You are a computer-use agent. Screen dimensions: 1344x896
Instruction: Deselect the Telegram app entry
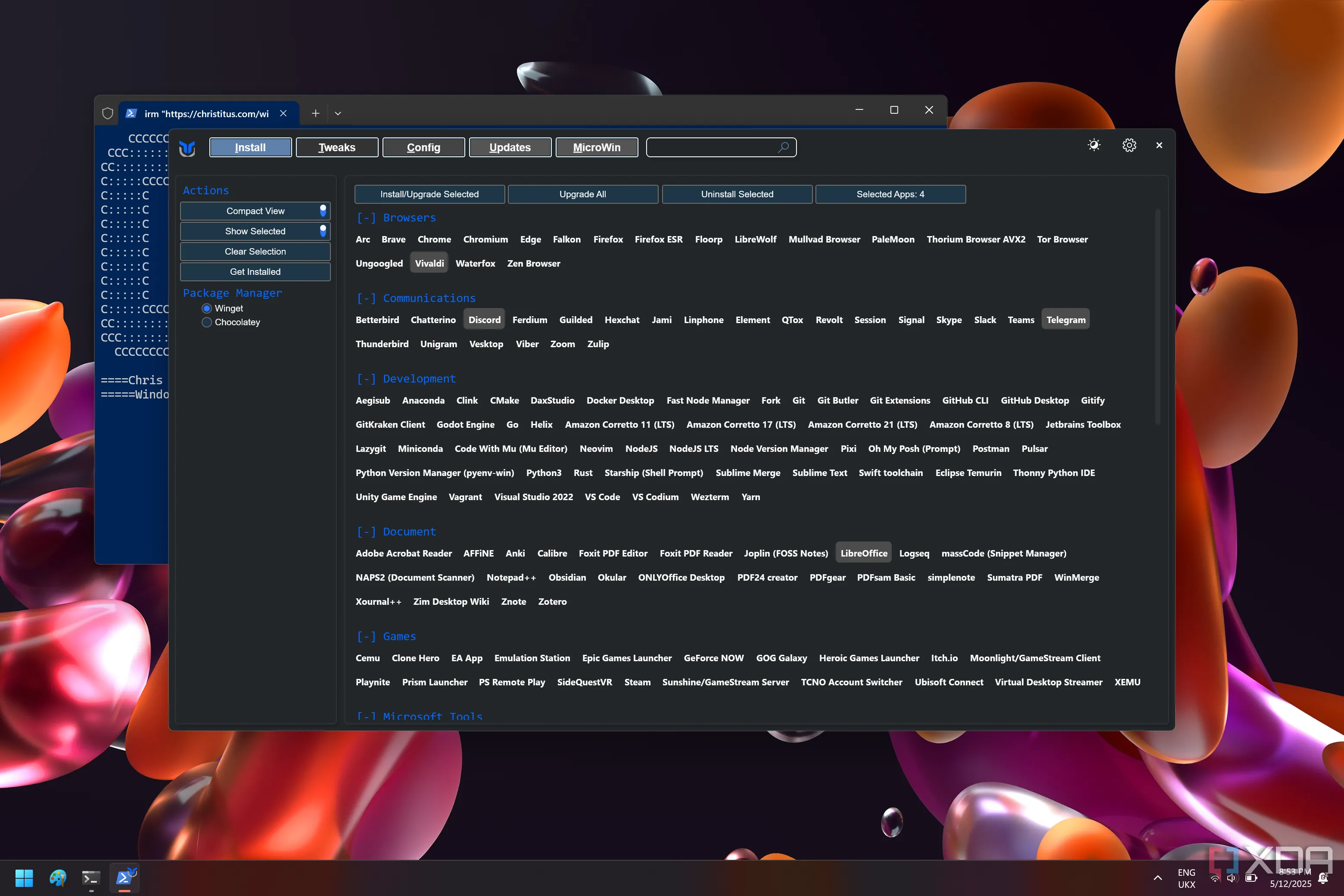tap(1066, 320)
